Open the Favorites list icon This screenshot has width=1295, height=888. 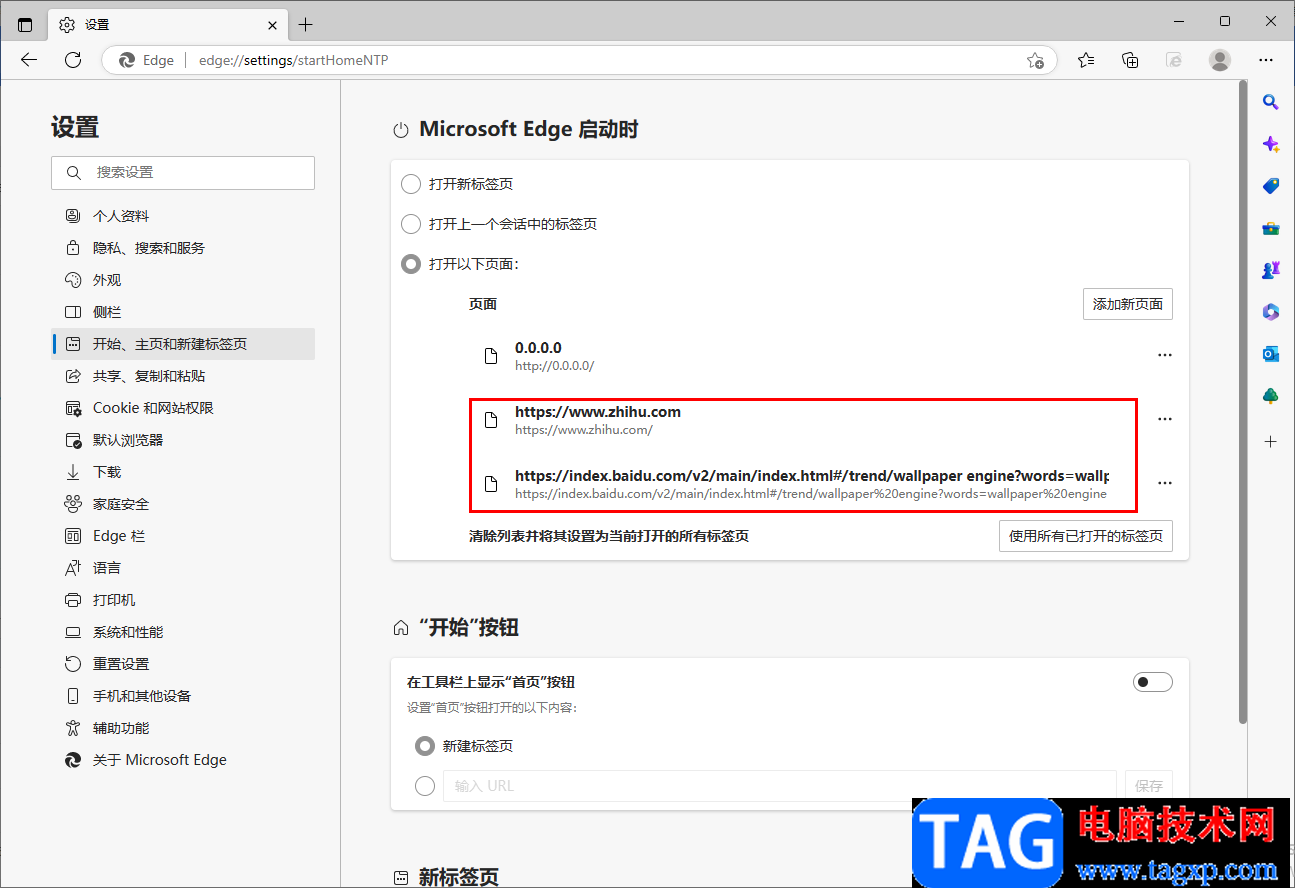[1086, 60]
